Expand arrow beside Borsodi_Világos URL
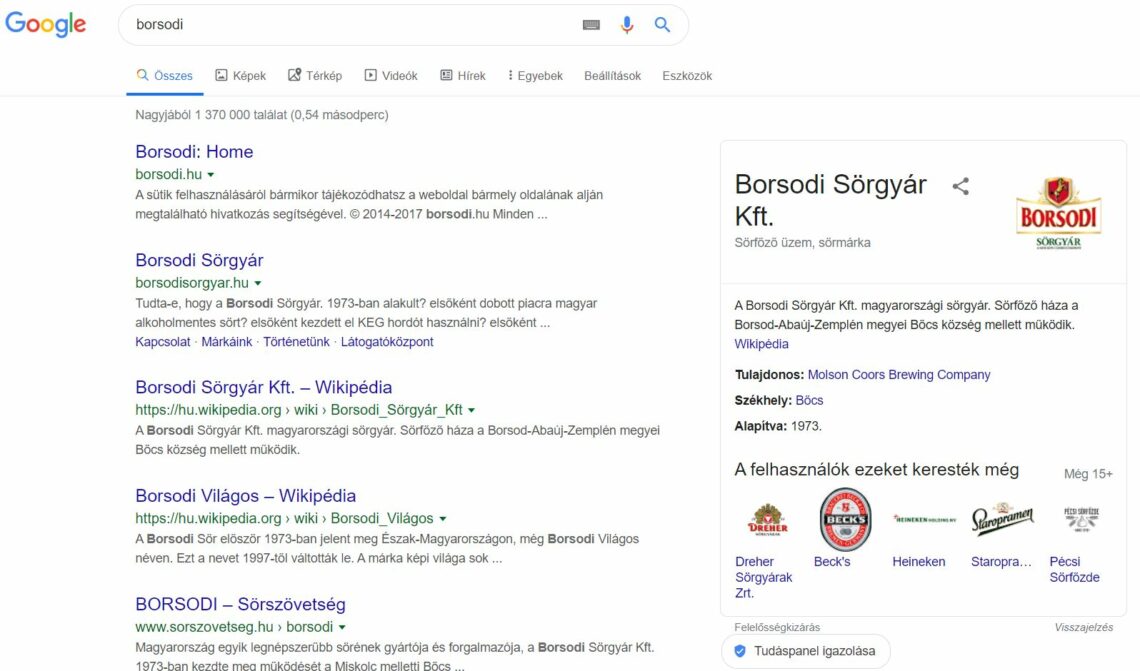Image resolution: width=1140 pixels, height=671 pixels. point(443,519)
